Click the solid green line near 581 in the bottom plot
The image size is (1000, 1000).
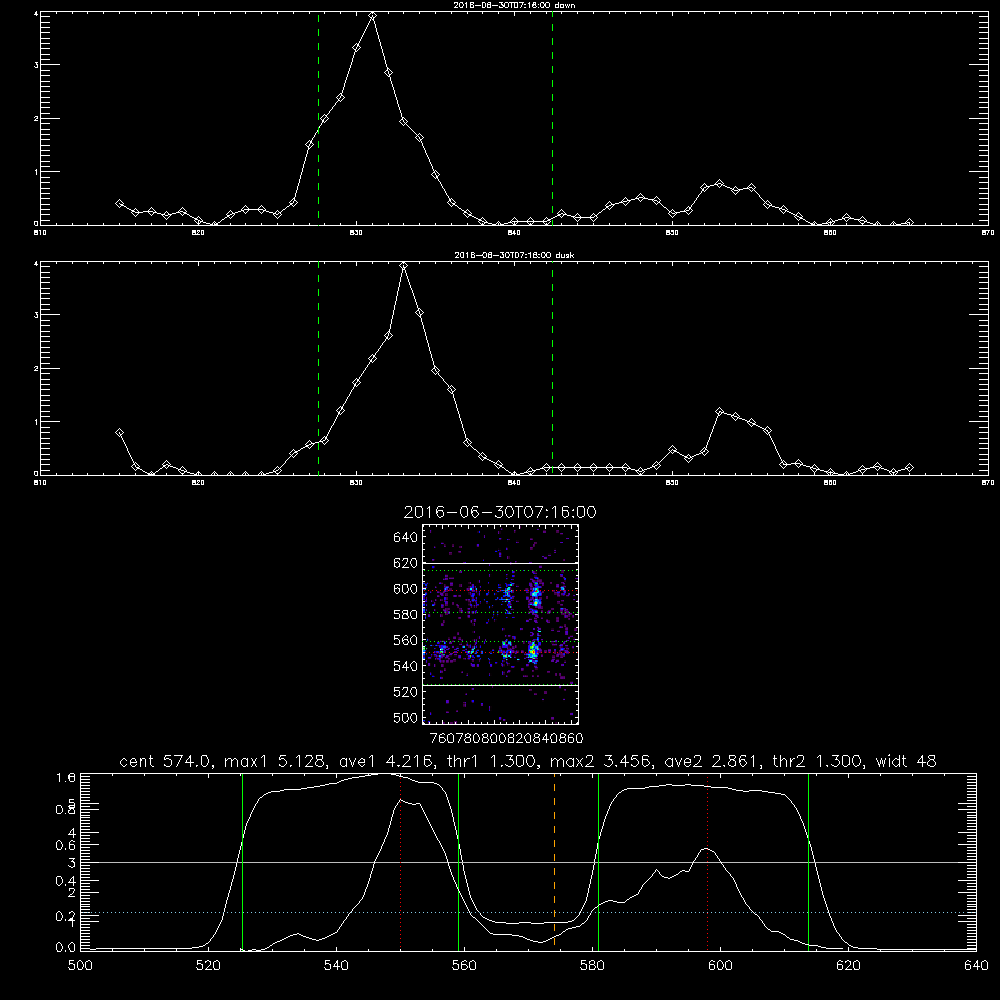click(x=598, y=861)
